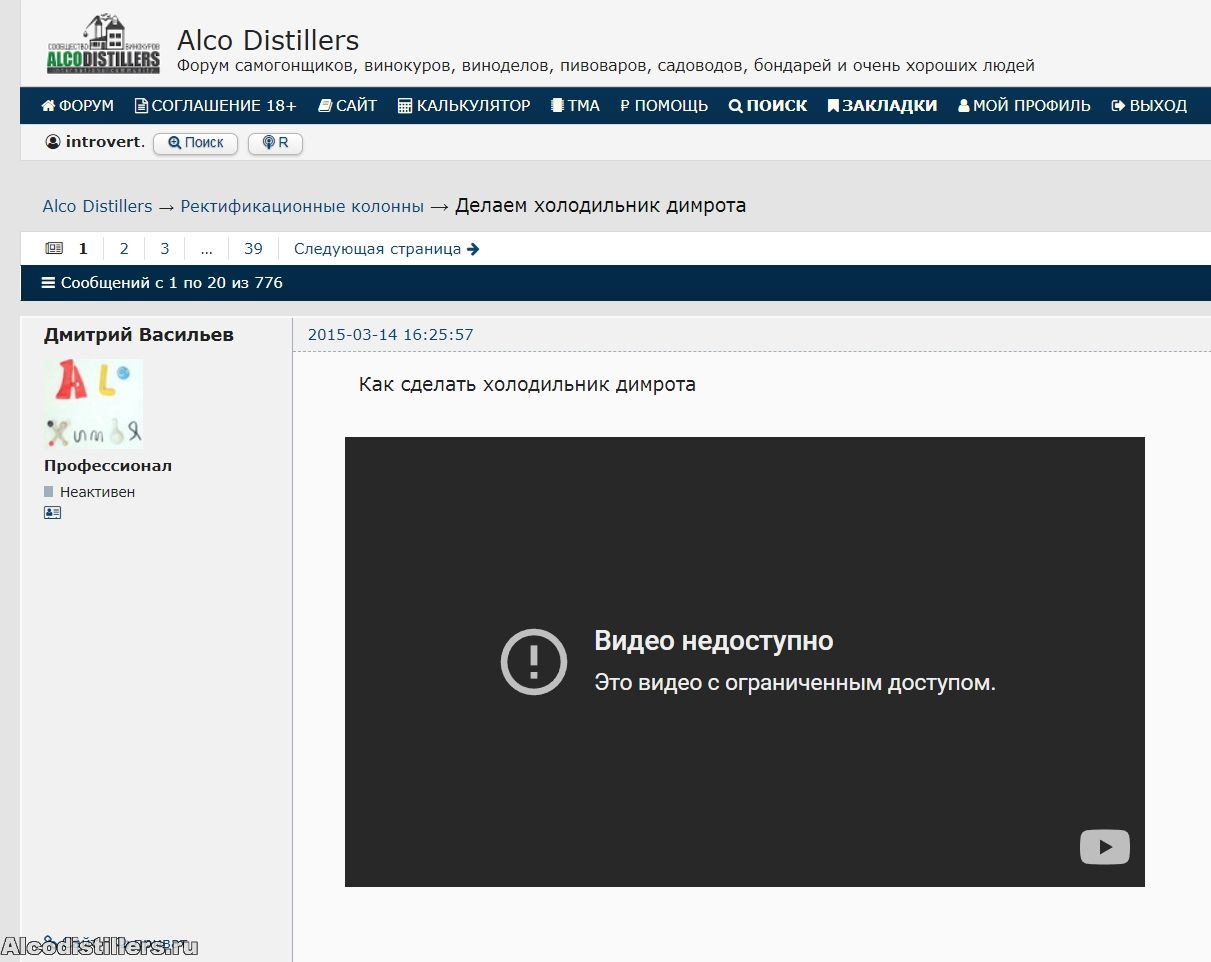Viewport: 1211px width, 962px height.
Task: Open the КАЛЬКУЛЯТОР tool
Action: click(464, 105)
